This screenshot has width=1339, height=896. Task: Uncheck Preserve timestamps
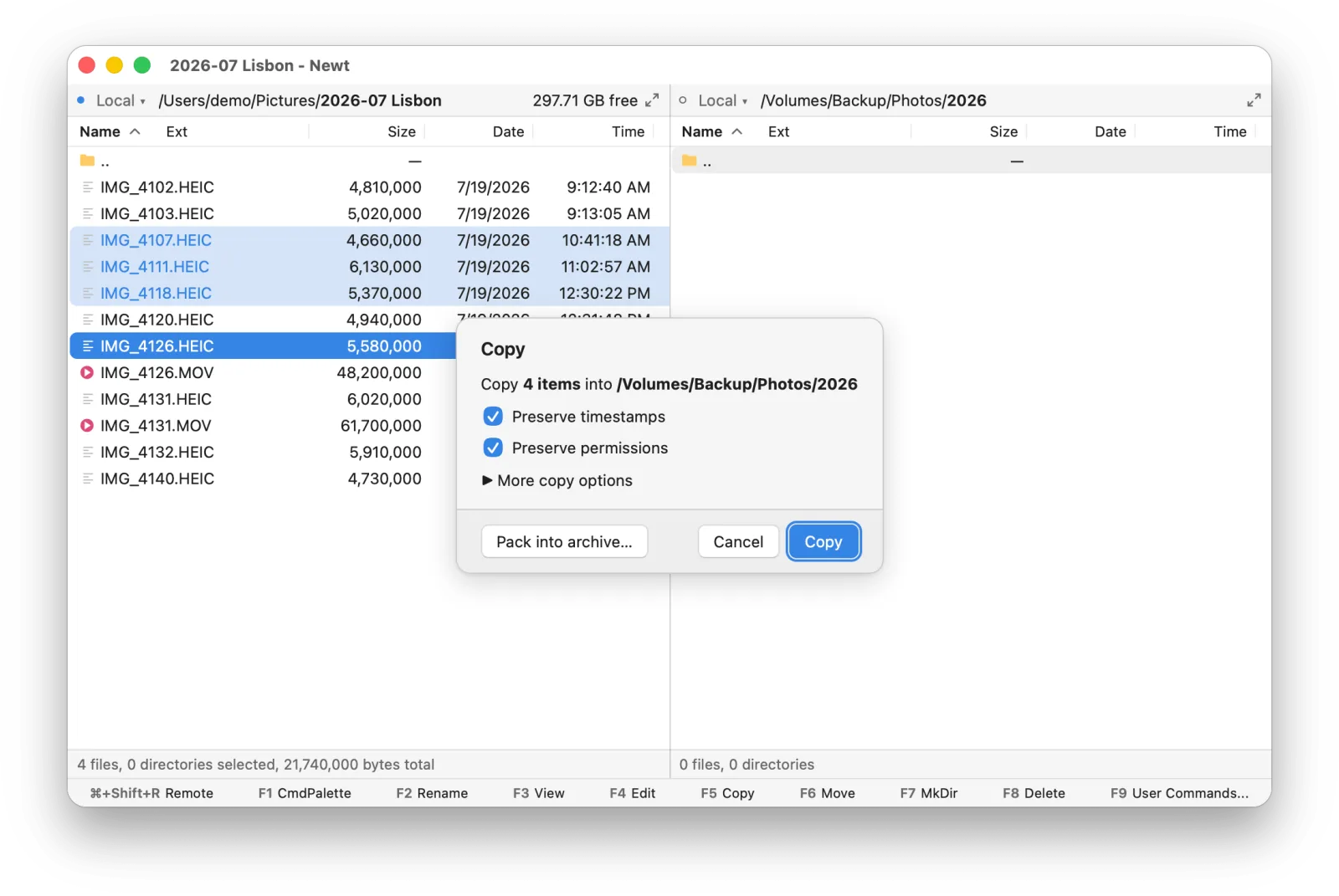pos(493,417)
